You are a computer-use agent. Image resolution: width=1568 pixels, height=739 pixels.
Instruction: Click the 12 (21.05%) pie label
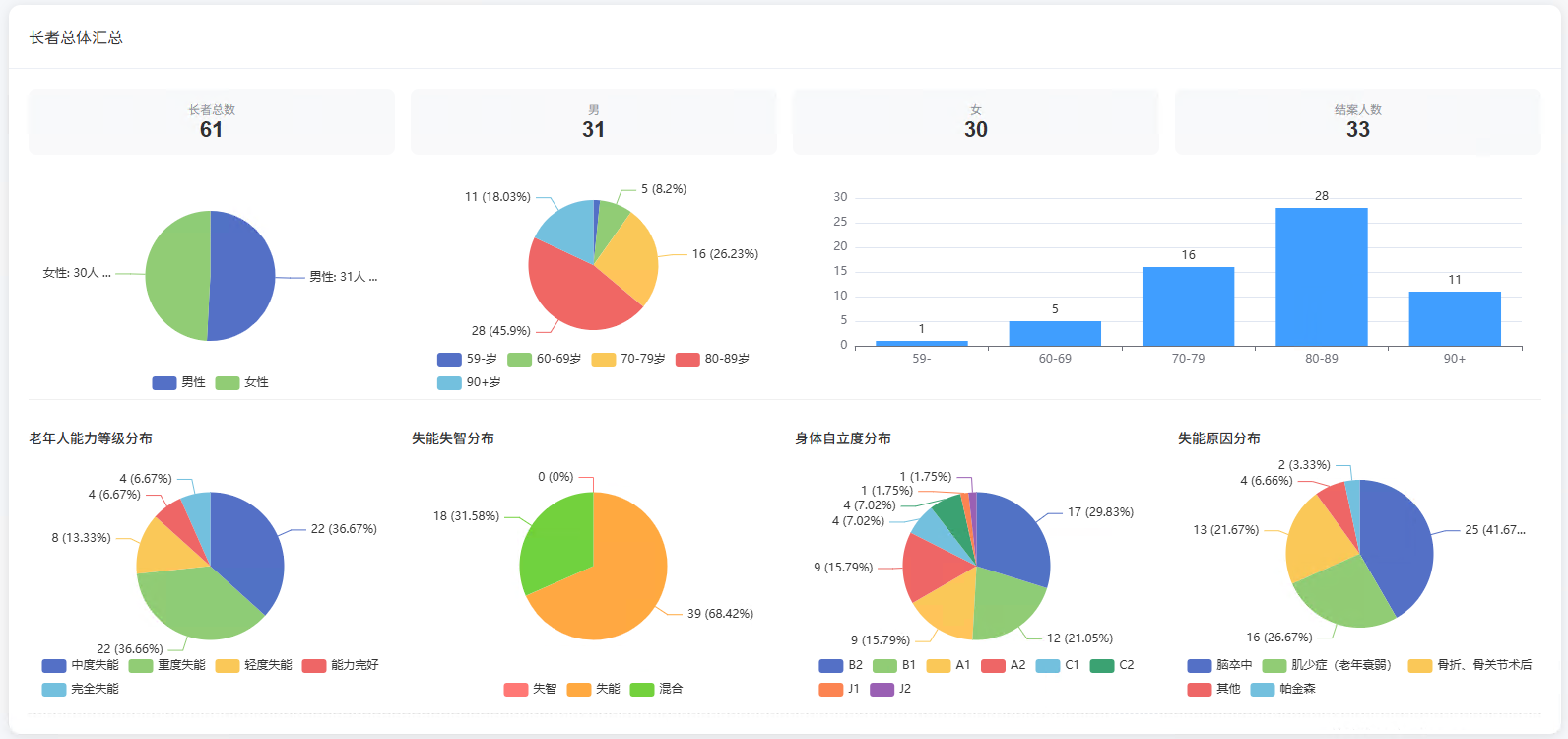pyautogui.click(x=1079, y=638)
